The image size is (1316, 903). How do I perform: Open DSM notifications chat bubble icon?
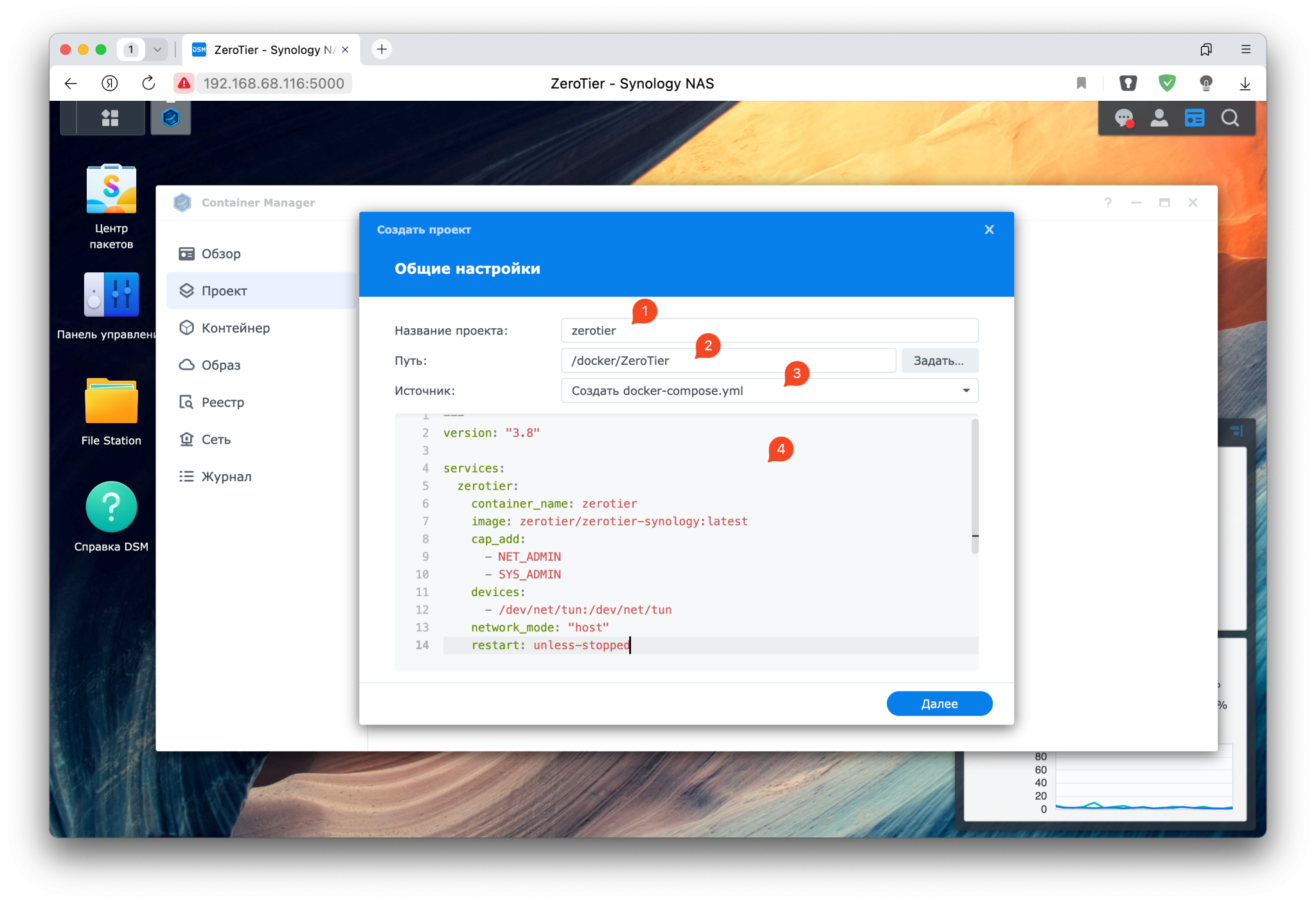1124,118
